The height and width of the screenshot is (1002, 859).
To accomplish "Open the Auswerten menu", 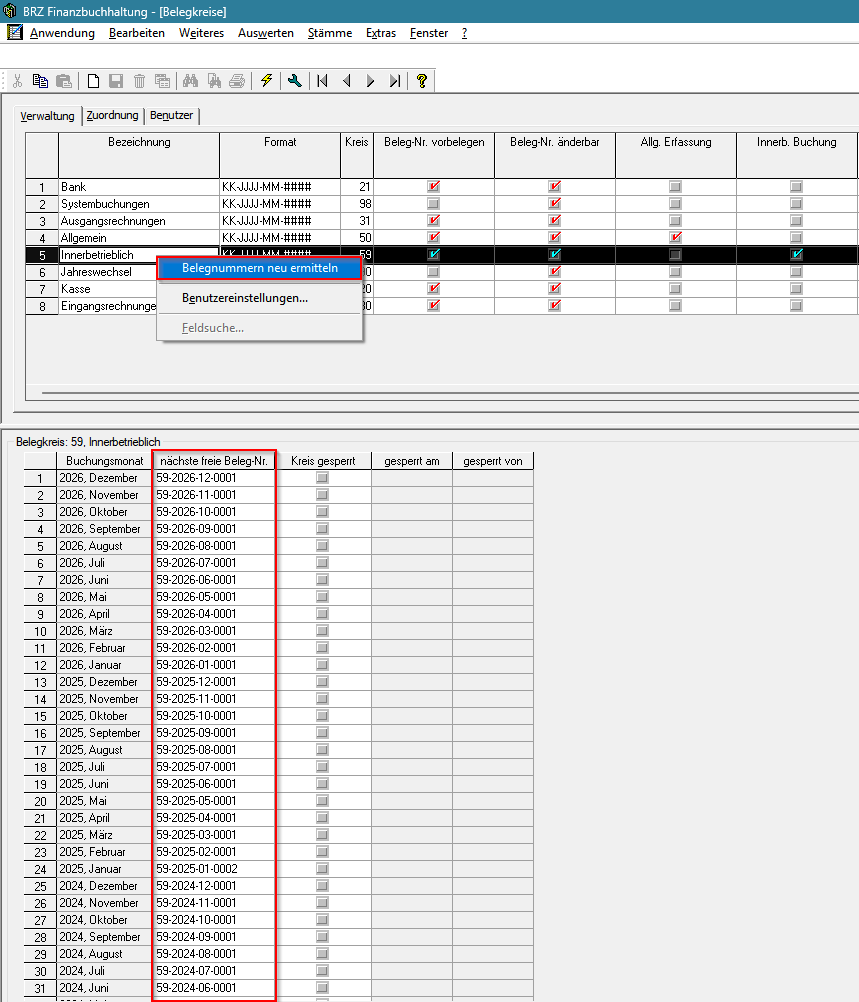I will click(266, 33).
